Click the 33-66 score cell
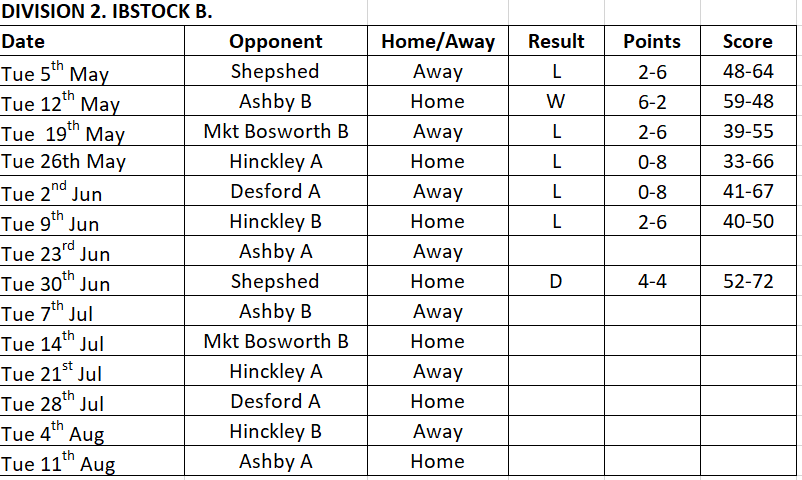This screenshot has height=480, width=802. tap(748, 161)
